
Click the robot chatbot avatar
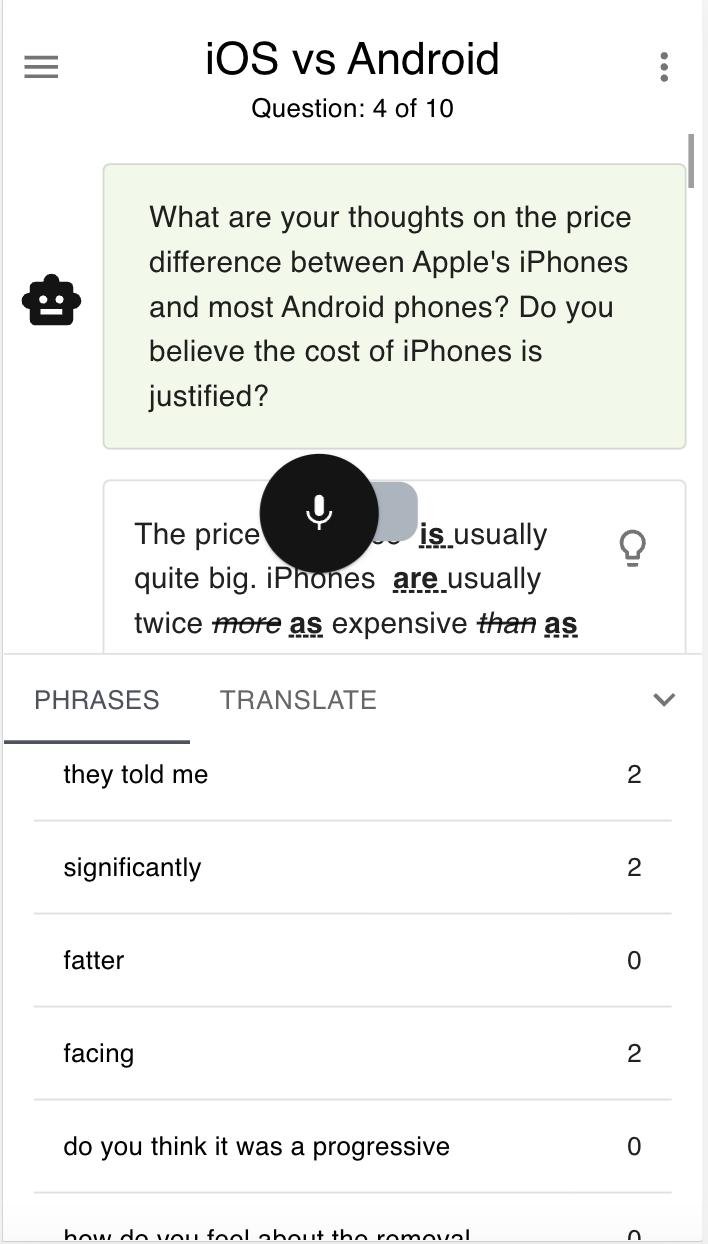point(51,301)
